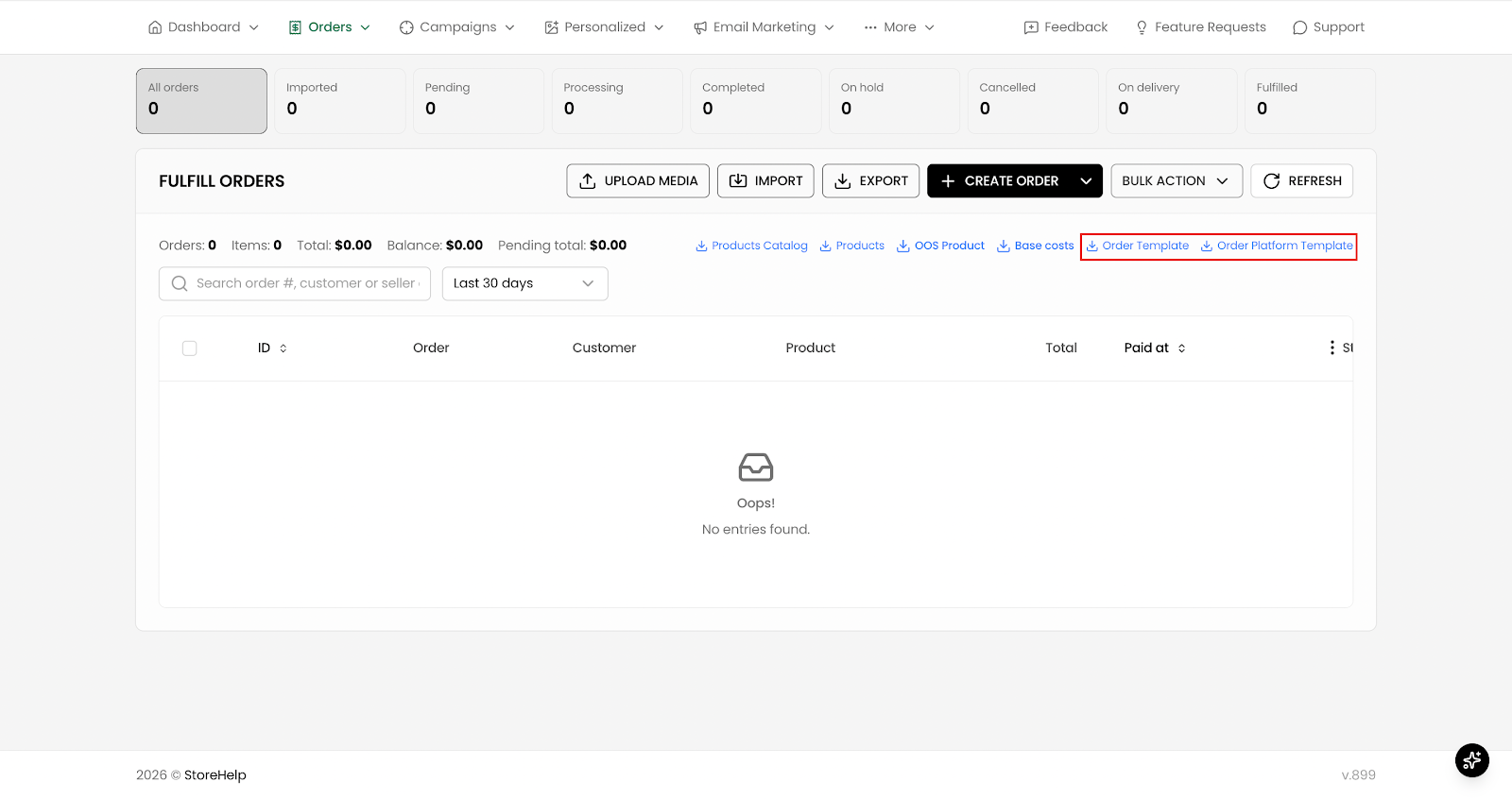
Task: Click the Feedback message icon
Action: (1031, 27)
